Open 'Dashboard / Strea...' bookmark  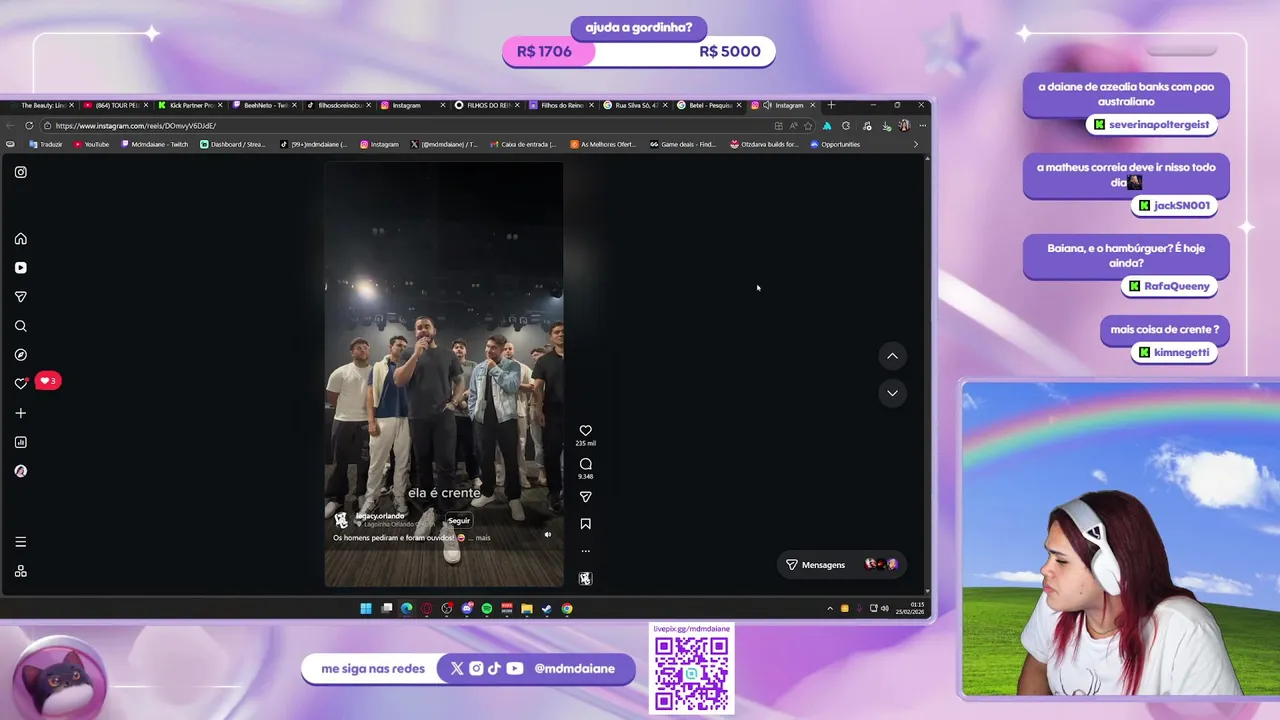[x=233, y=144]
